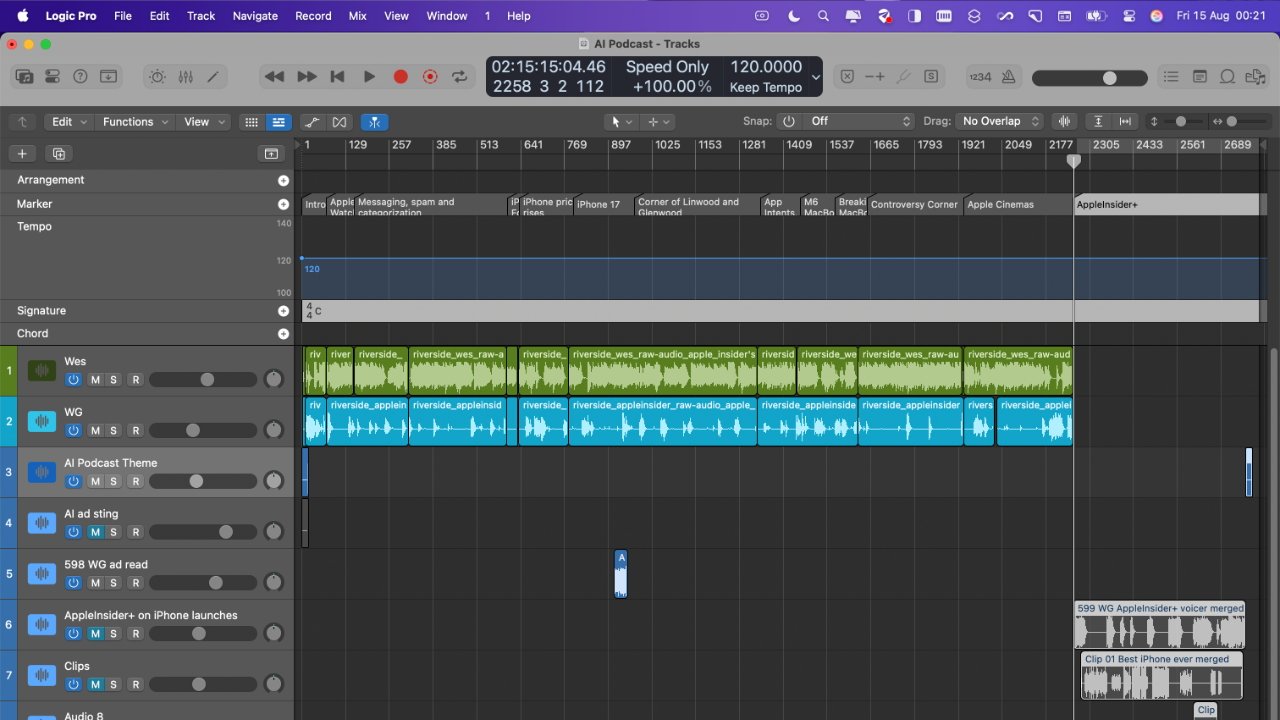Open the Navigate menu in the menu bar

click(x=255, y=15)
